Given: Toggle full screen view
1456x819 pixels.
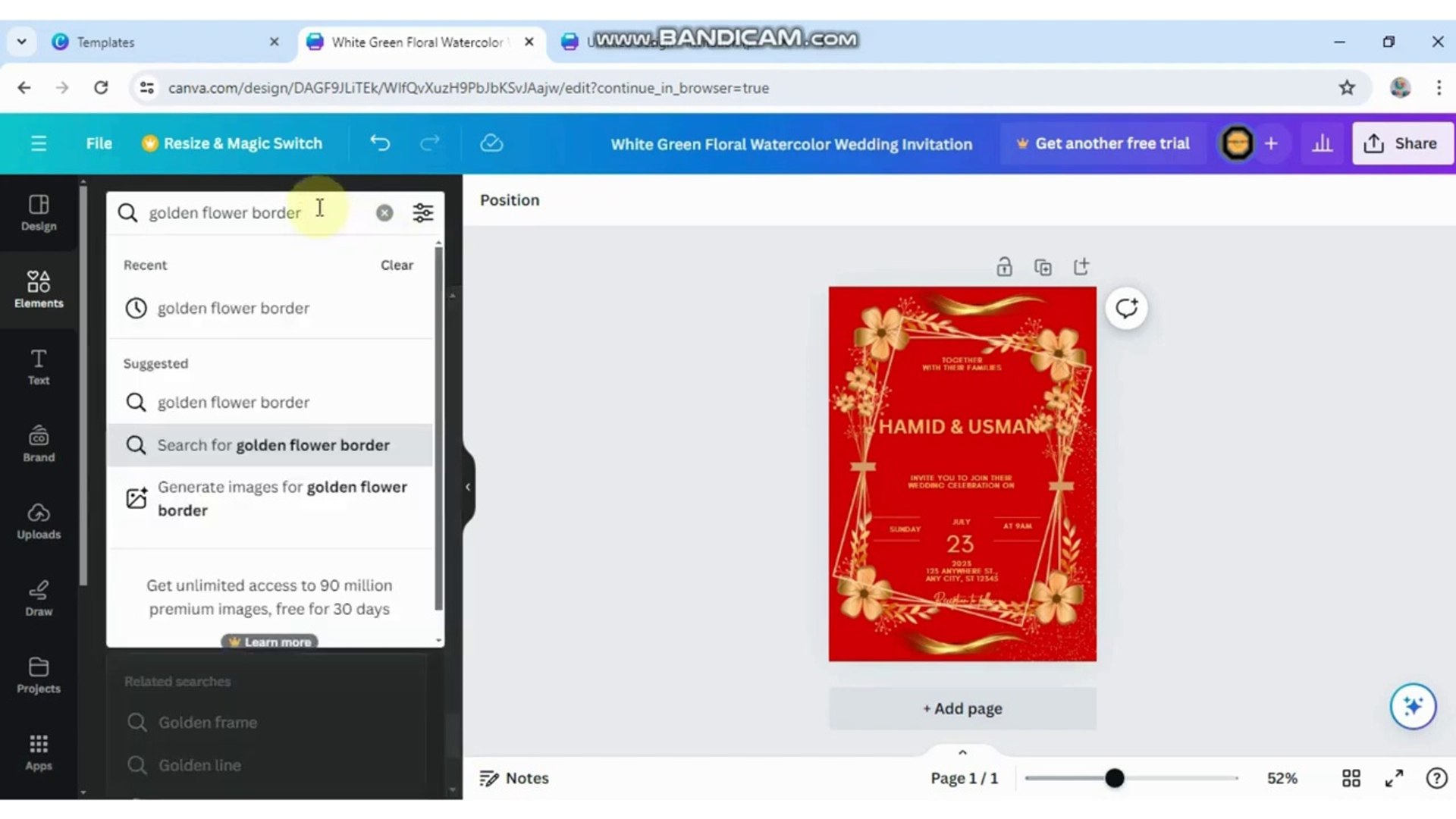Looking at the screenshot, I should pyautogui.click(x=1394, y=777).
